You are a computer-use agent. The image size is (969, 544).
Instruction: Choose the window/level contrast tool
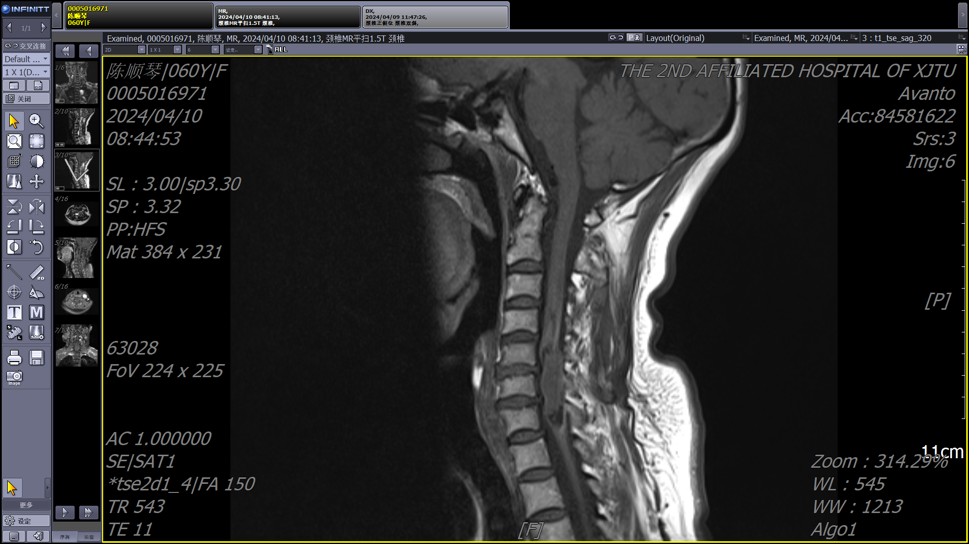point(36,161)
